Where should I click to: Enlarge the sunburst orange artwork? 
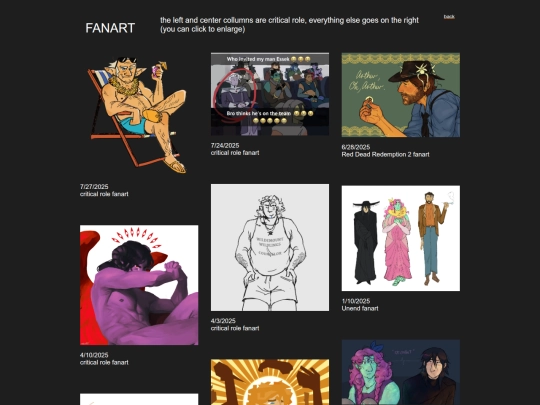pos(270,382)
